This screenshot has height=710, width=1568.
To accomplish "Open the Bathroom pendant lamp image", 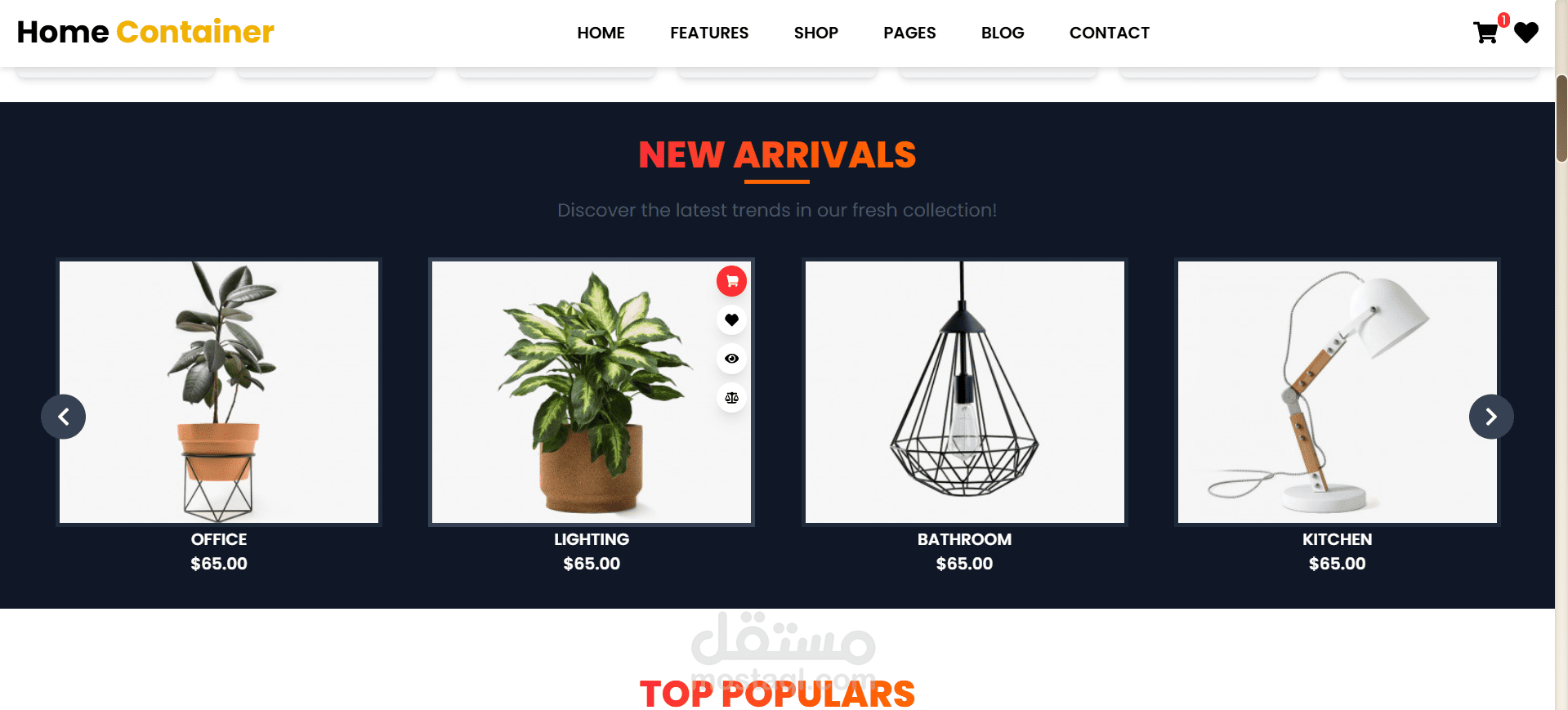I will 964,392.
